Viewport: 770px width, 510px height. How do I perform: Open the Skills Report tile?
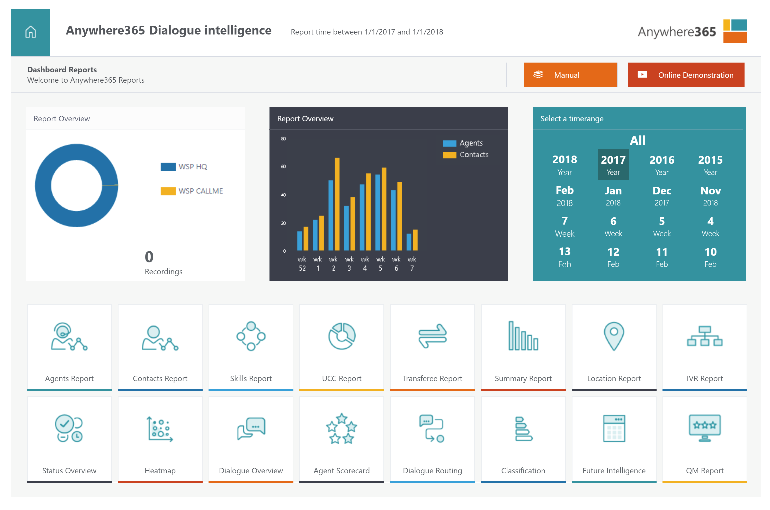click(251, 347)
